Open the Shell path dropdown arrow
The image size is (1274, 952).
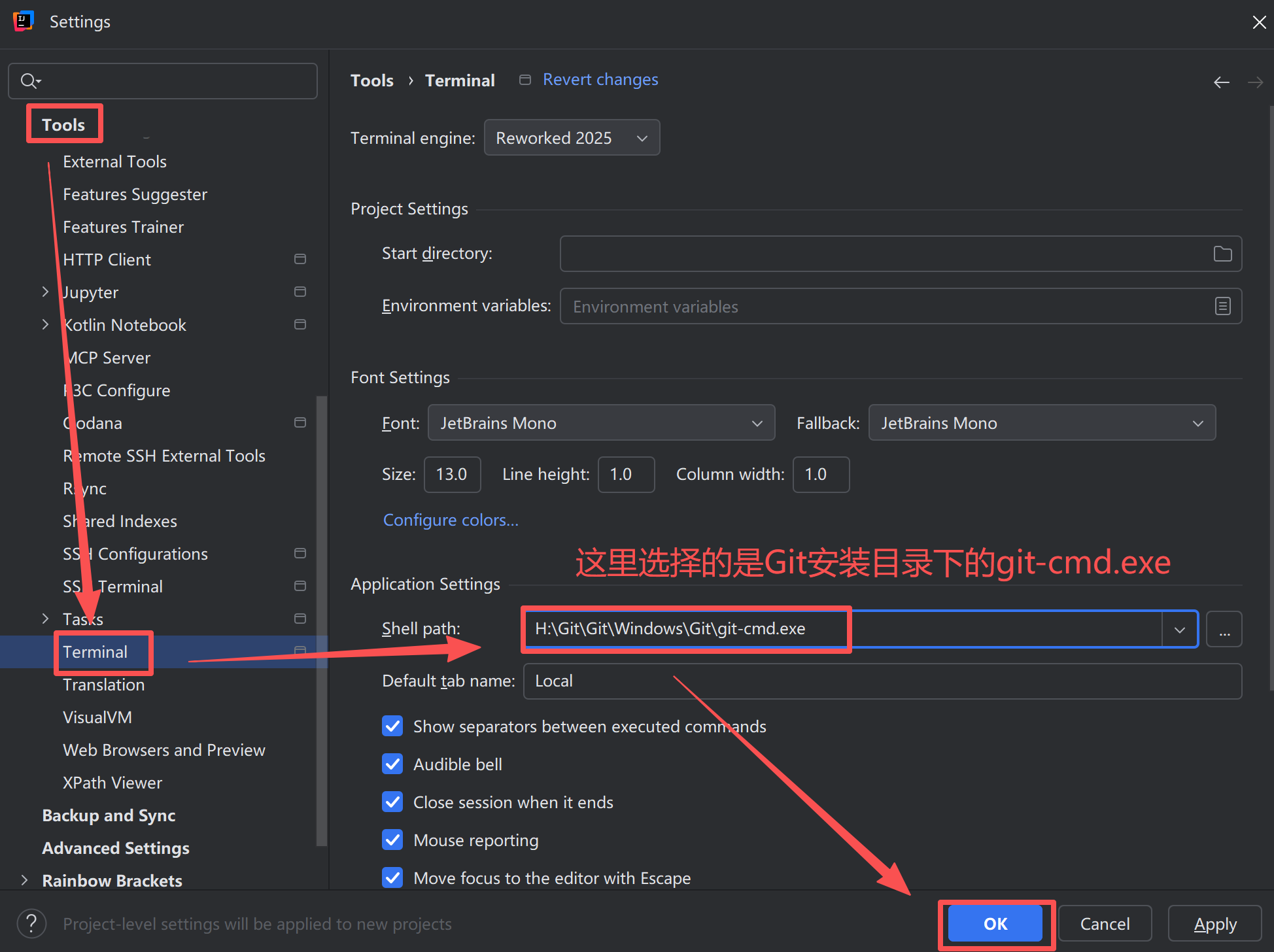(1180, 630)
